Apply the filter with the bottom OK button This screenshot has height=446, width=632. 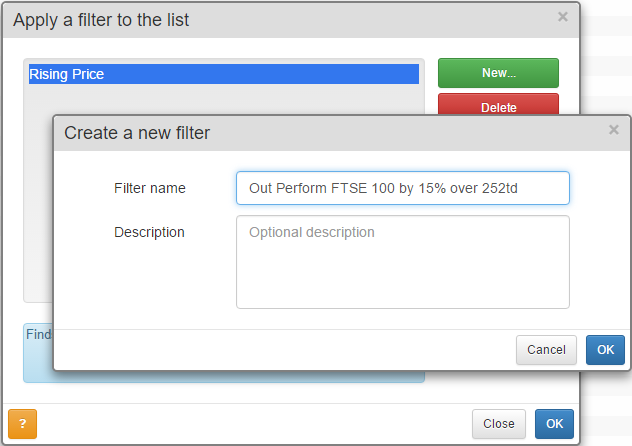point(554,424)
